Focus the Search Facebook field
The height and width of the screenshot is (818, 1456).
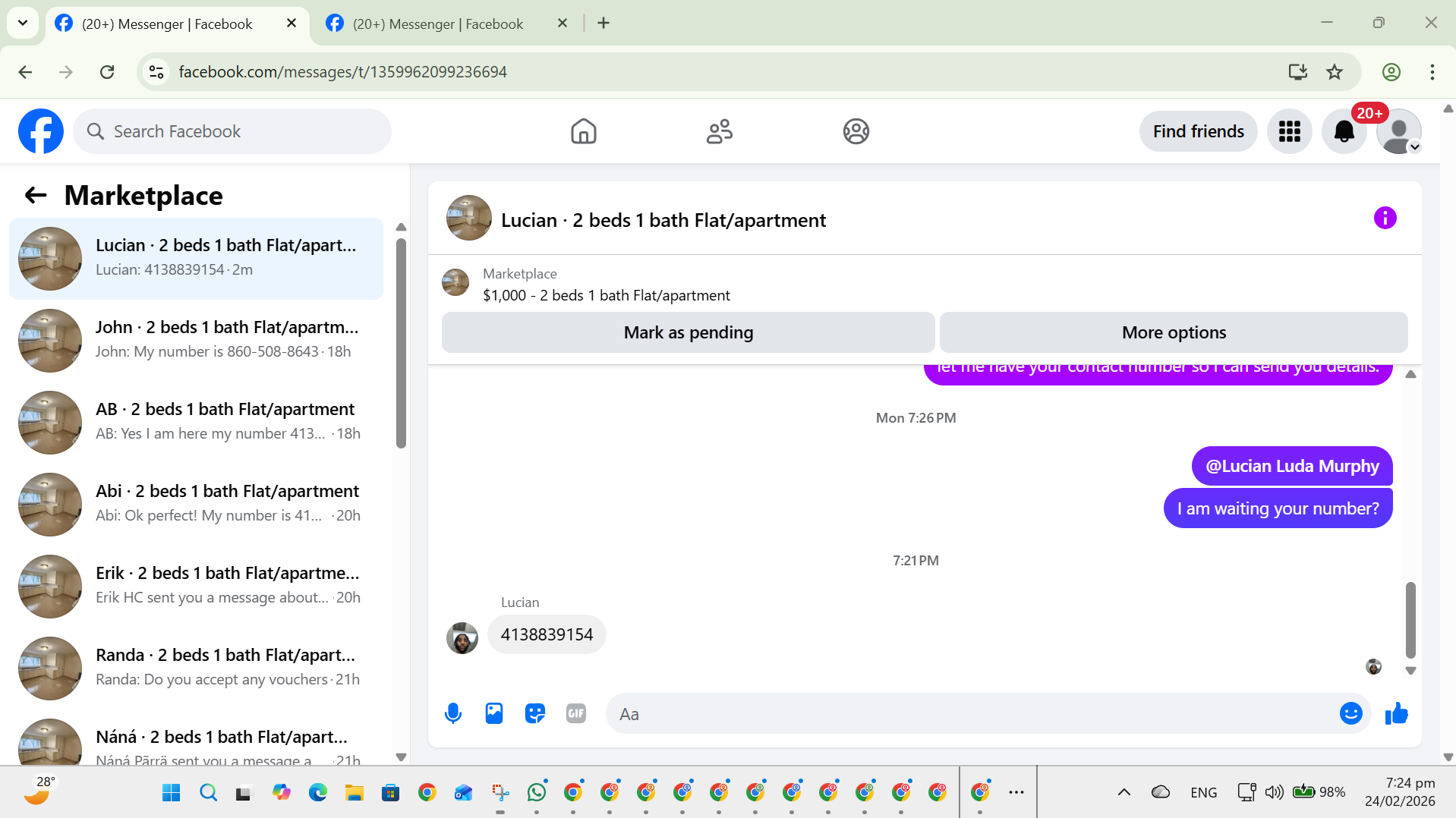(x=232, y=131)
